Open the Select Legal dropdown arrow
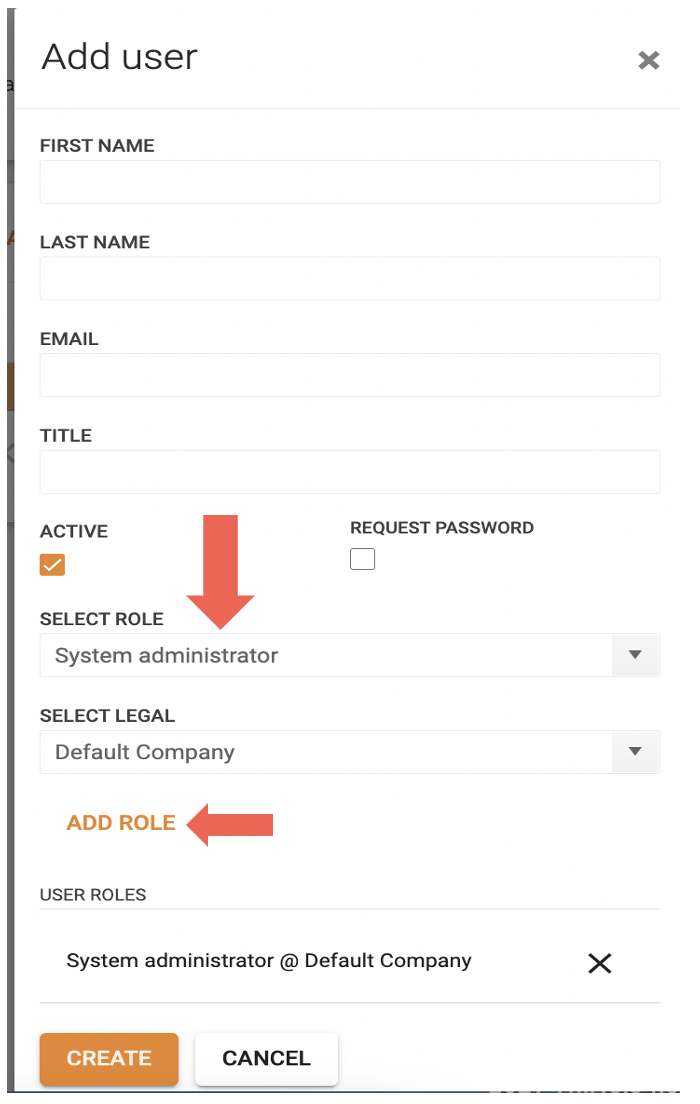 coord(635,751)
